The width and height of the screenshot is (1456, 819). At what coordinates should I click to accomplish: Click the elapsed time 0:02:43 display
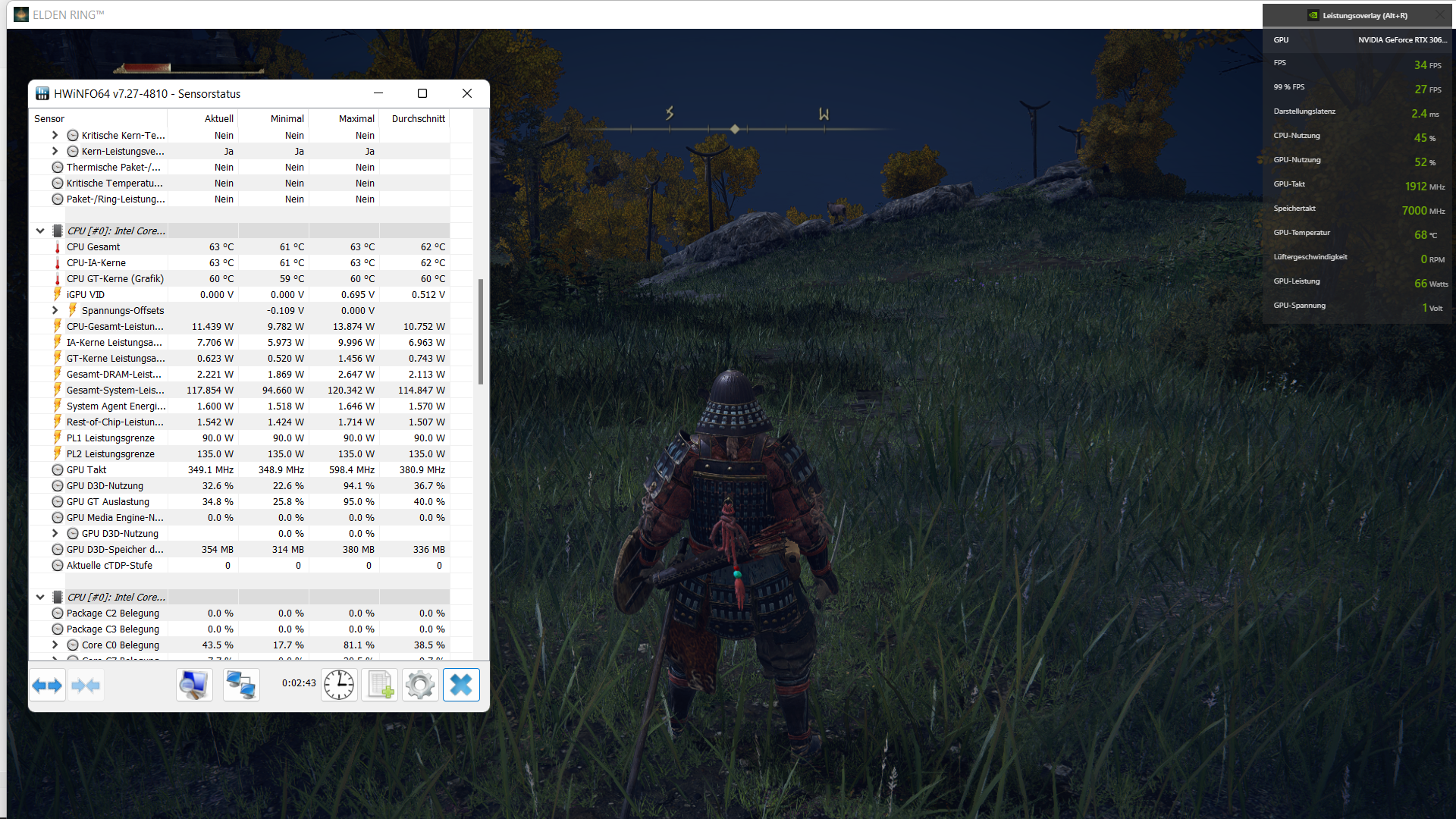[x=299, y=683]
